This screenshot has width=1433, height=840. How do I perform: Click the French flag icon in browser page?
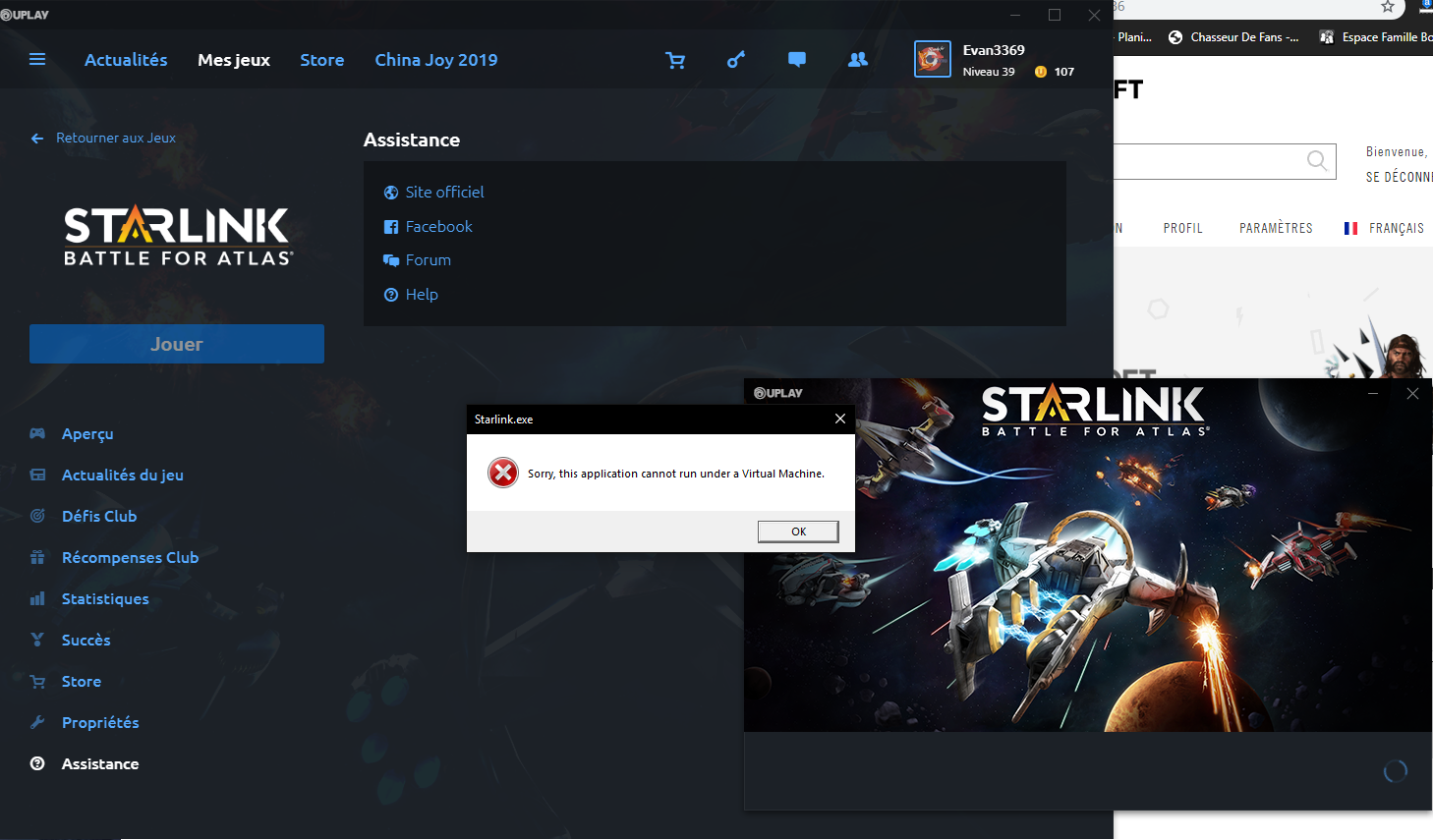click(1351, 228)
